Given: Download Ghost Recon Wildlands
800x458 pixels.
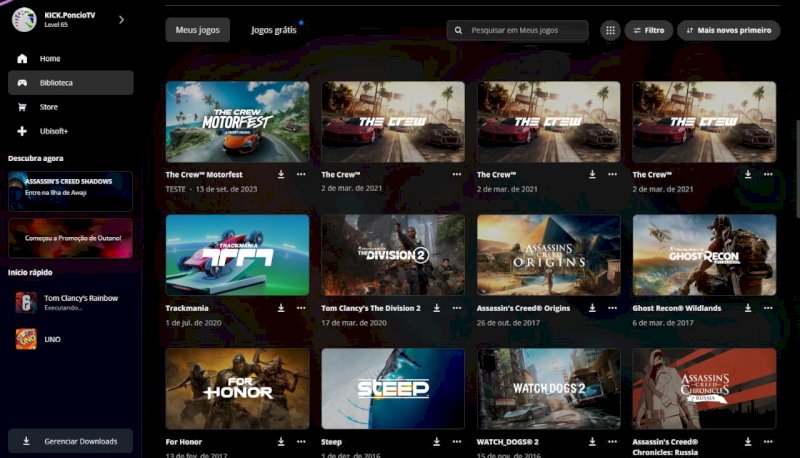Looking at the screenshot, I should click(x=748, y=308).
